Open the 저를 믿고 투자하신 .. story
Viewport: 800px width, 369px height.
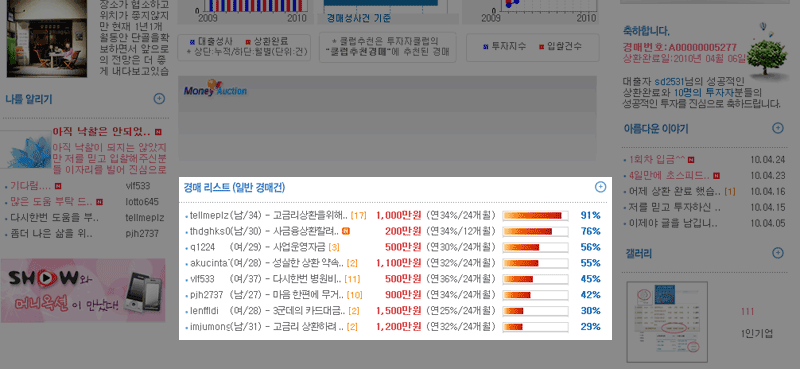675,208
